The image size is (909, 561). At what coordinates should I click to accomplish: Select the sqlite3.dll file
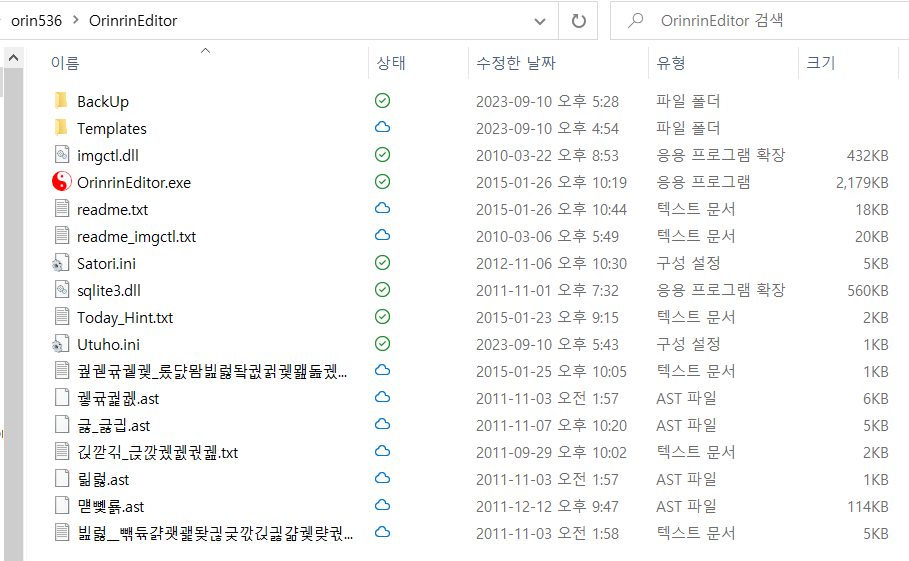coord(109,290)
